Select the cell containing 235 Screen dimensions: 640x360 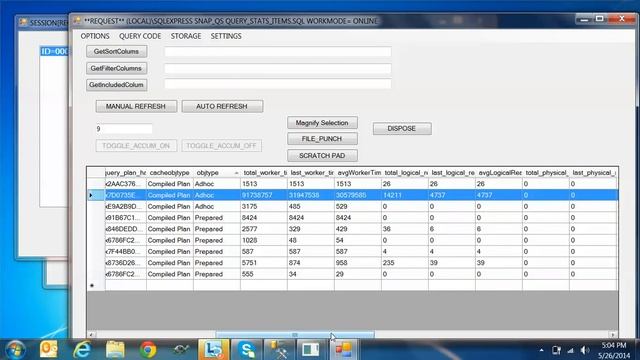click(404, 263)
